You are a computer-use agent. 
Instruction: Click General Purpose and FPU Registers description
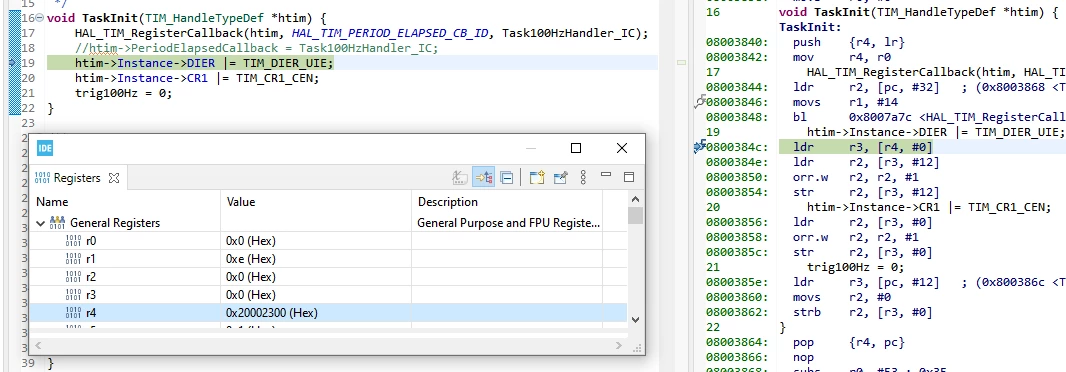509,222
